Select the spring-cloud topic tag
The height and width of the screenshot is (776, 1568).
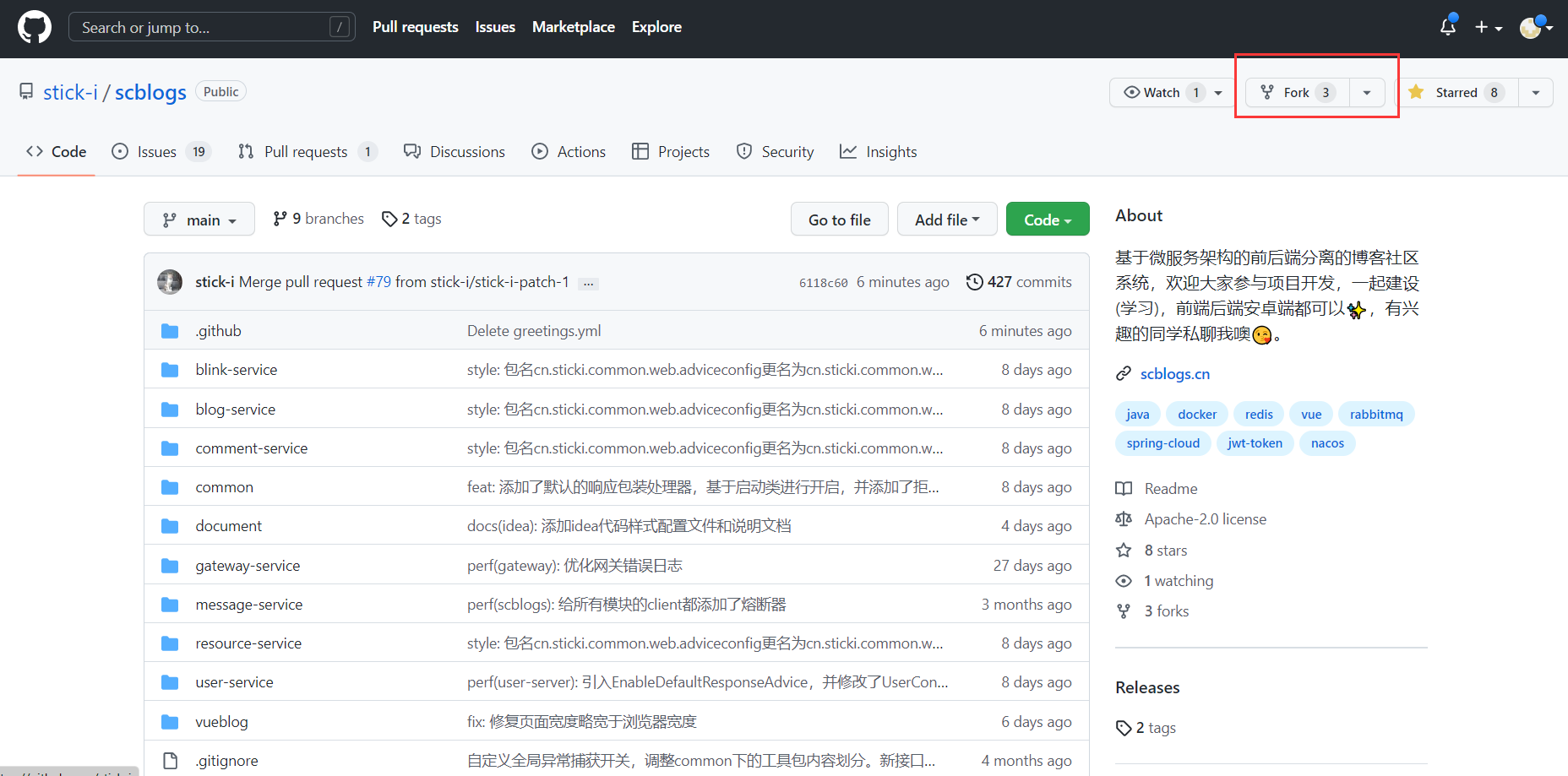[x=1163, y=443]
